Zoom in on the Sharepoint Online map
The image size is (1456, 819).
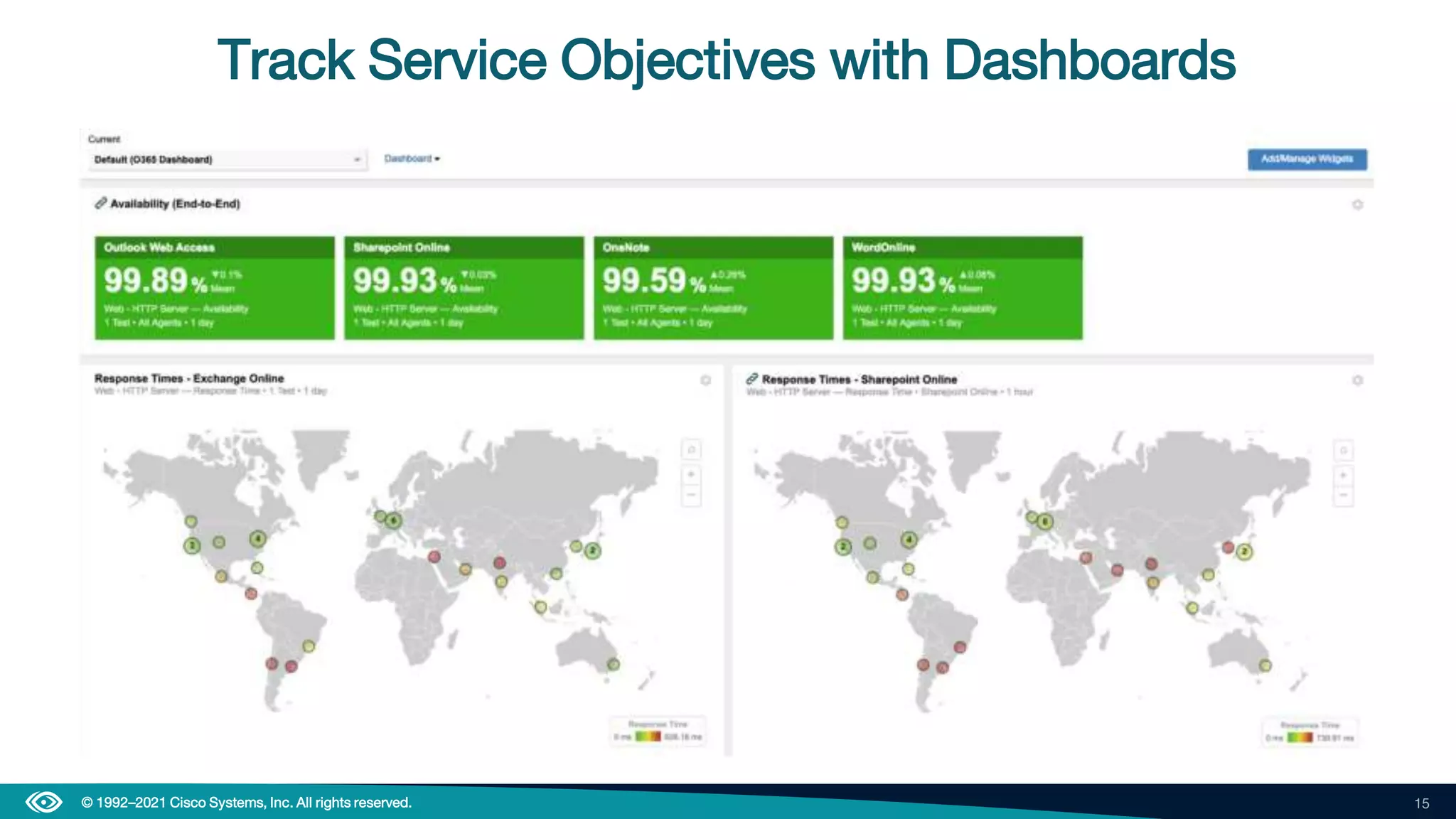(1343, 476)
